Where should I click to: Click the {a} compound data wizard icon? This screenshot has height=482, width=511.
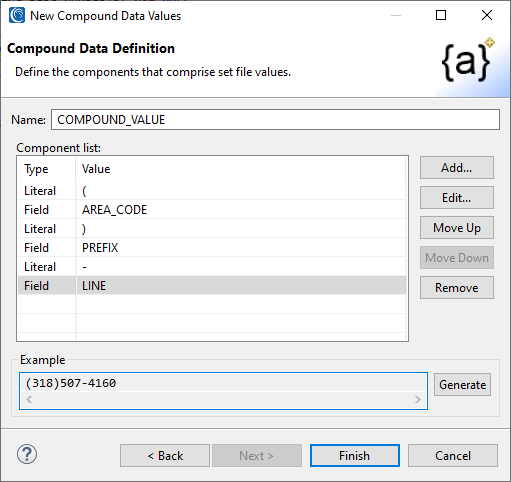(x=468, y=61)
